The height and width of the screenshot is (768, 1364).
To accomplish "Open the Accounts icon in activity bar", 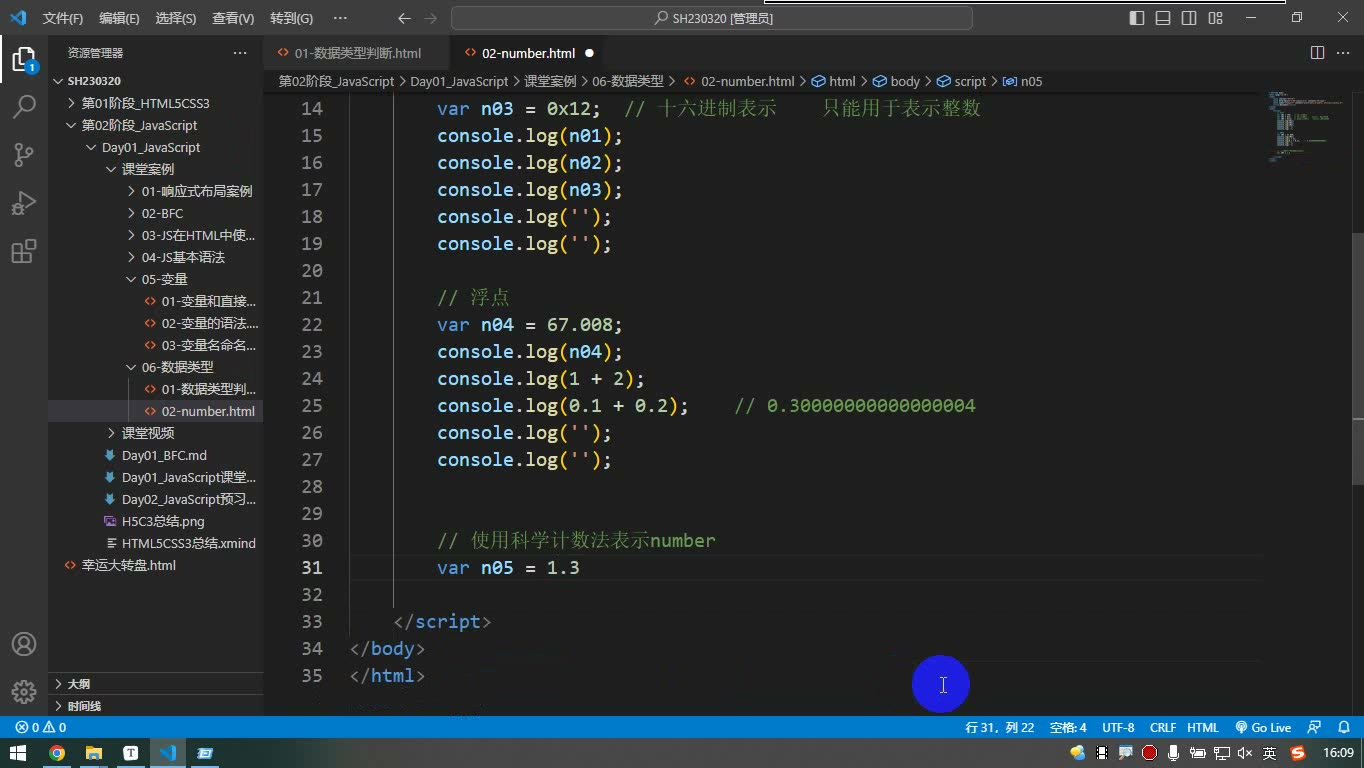I will [24, 644].
